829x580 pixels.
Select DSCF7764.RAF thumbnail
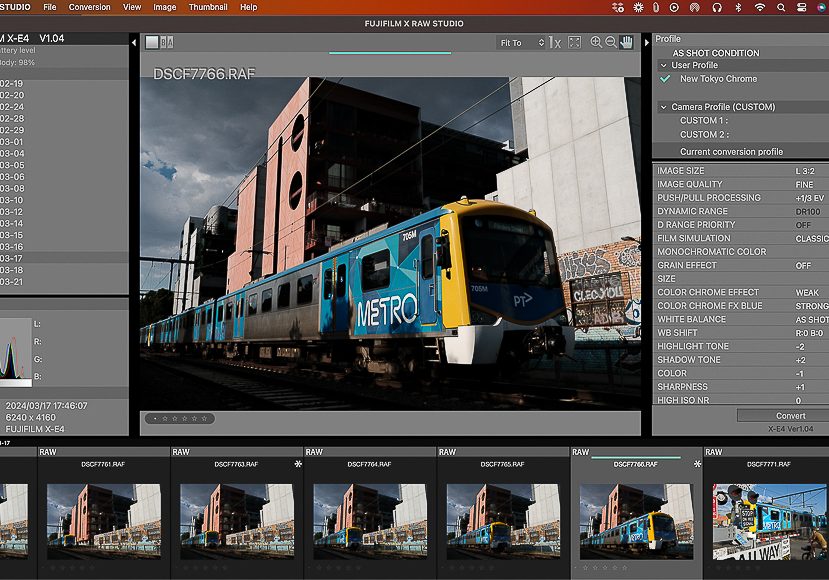coord(370,521)
